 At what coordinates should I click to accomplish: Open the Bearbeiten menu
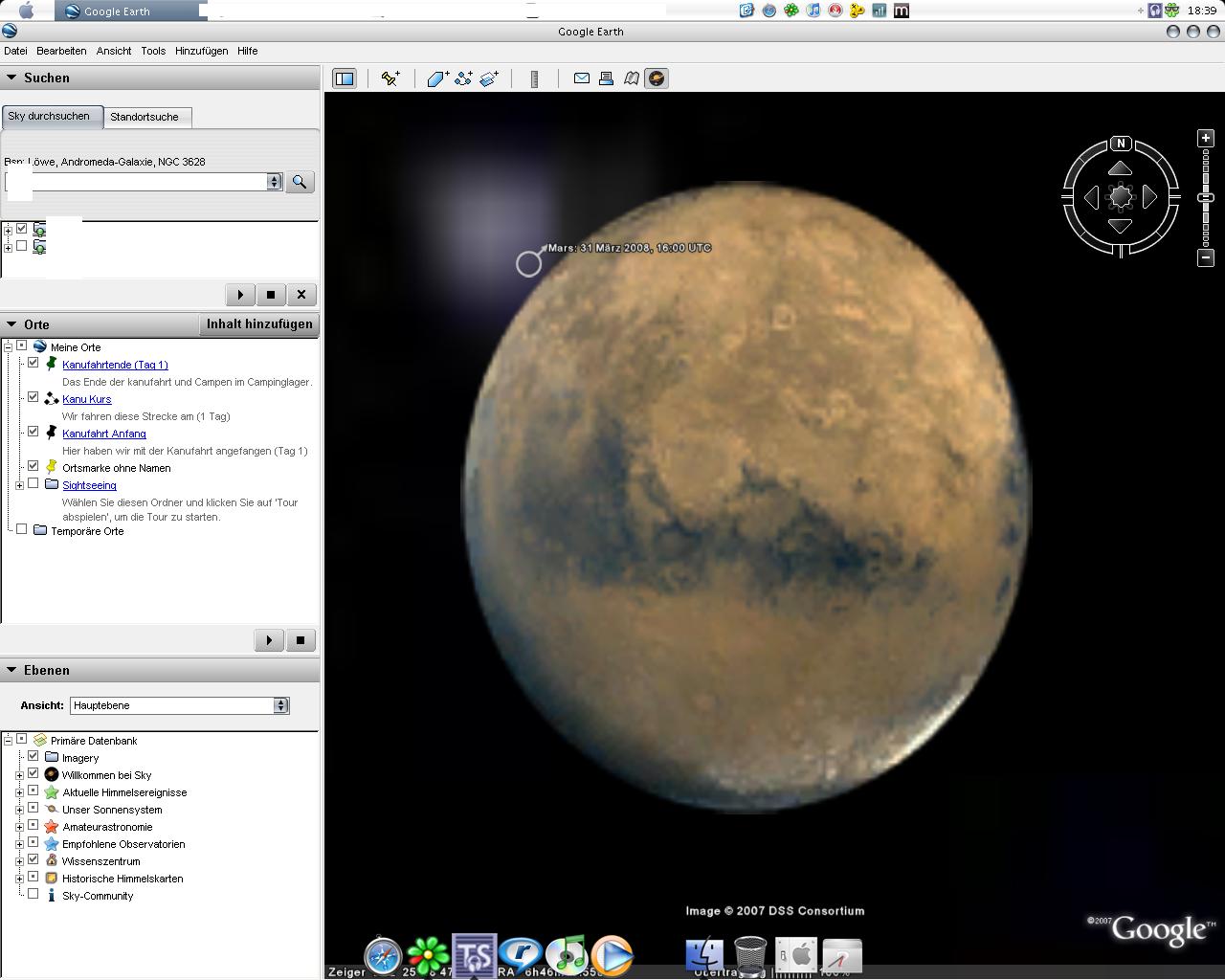61,51
